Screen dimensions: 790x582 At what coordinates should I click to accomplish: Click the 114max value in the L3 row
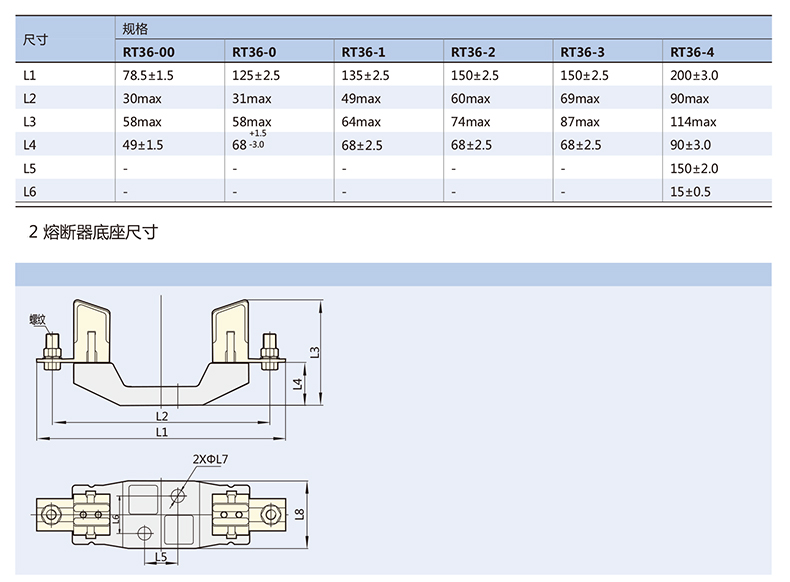(693, 122)
